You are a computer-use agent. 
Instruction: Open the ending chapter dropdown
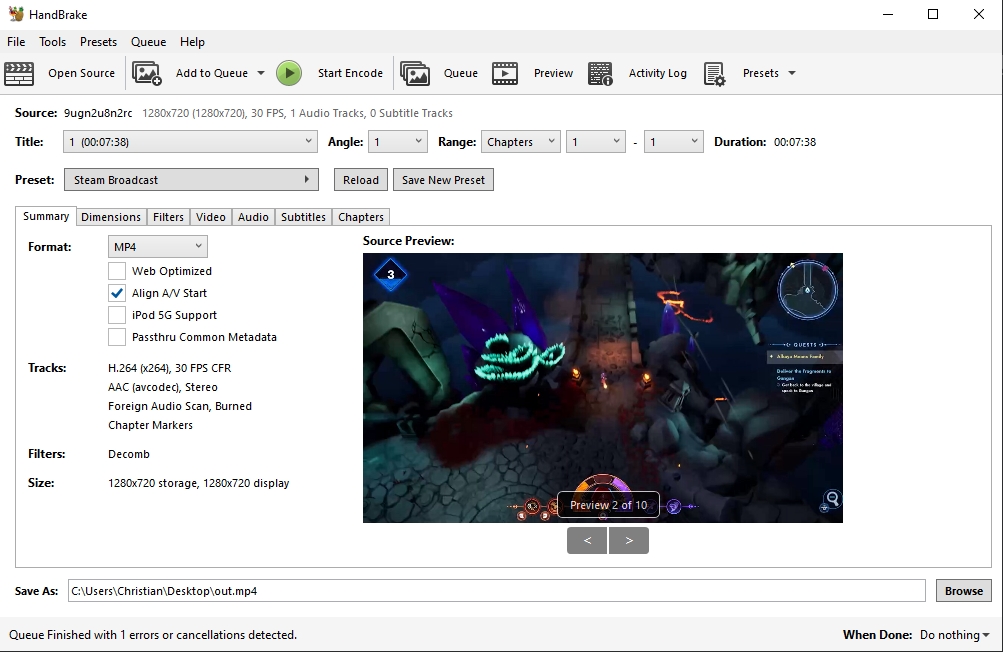click(674, 141)
